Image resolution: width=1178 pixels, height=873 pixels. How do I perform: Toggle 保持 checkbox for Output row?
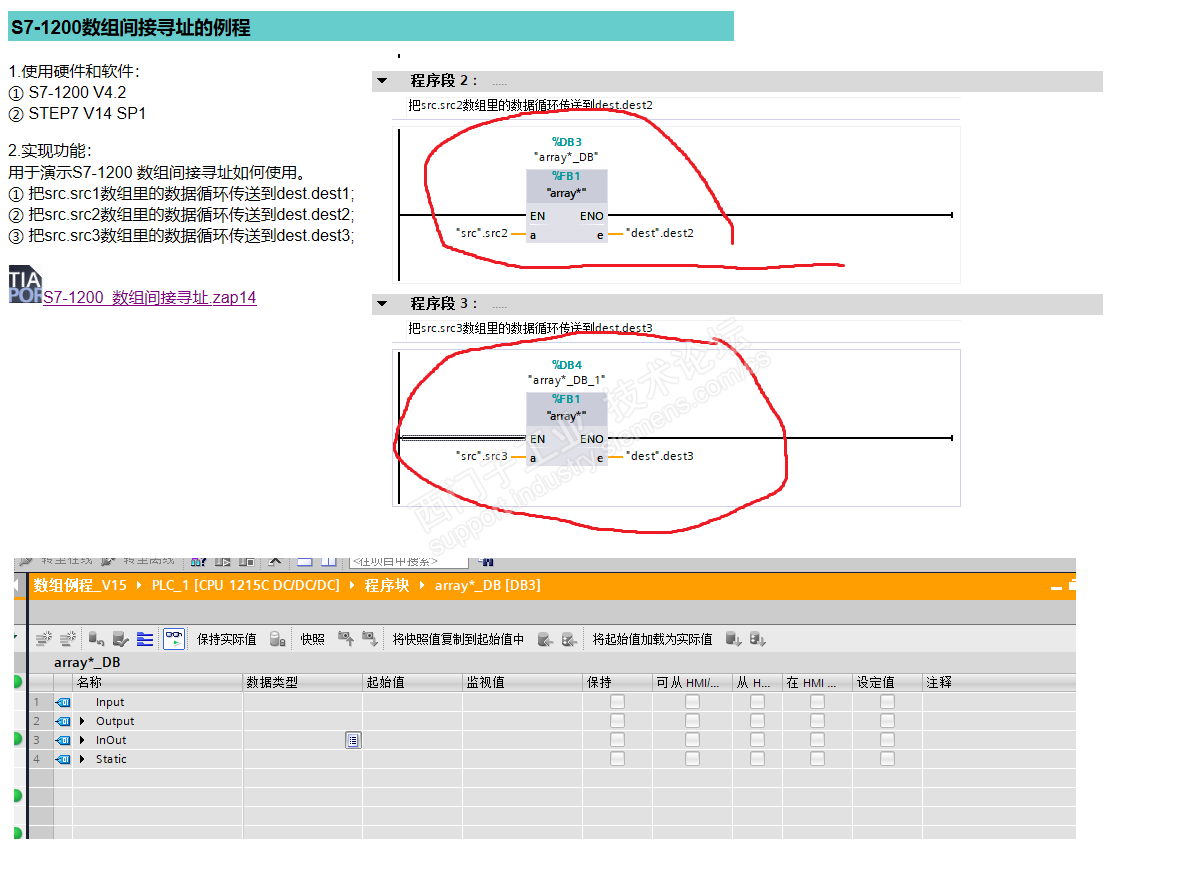click(x=618, y=720)
